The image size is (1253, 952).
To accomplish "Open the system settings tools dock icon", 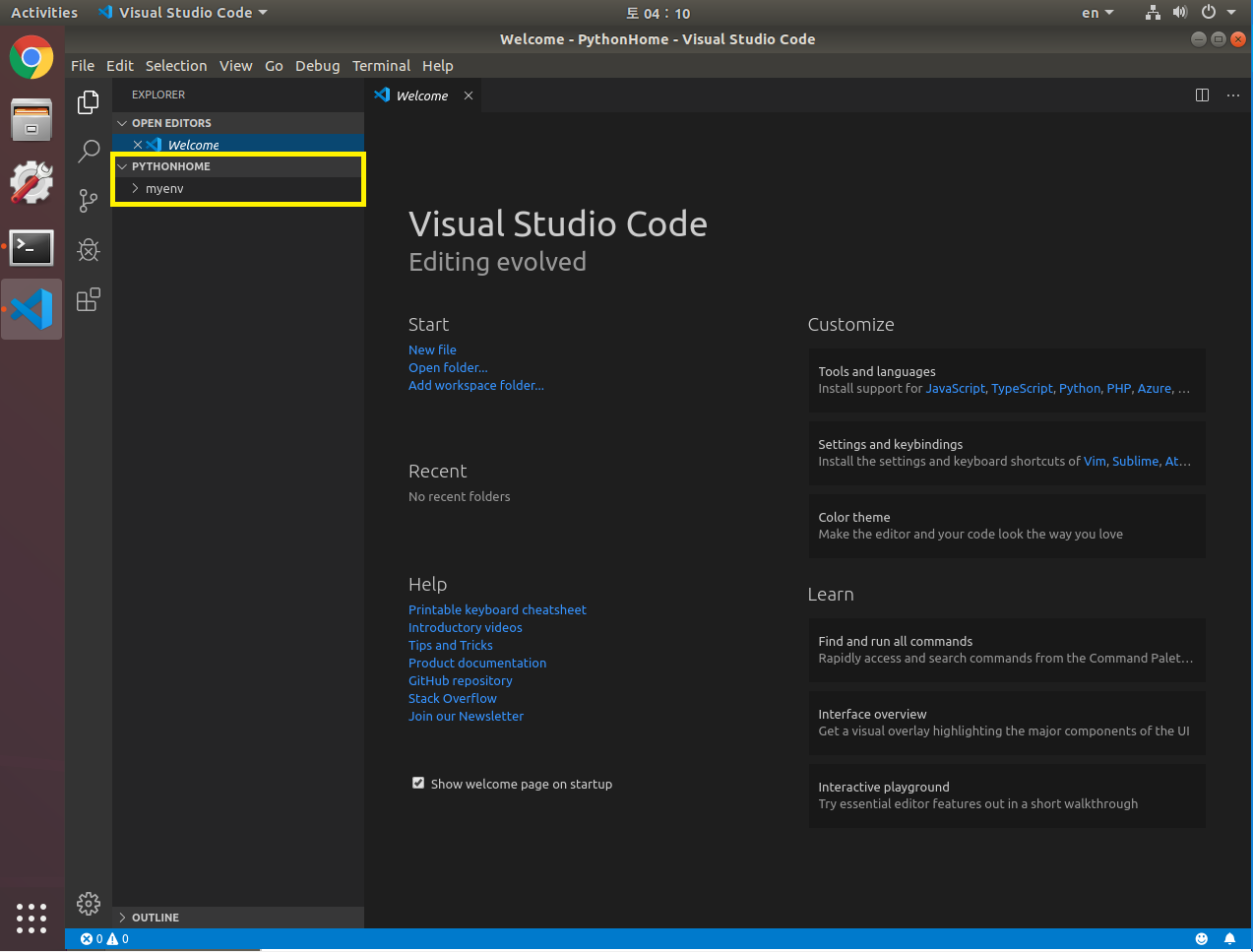I will tap(31, 183).
